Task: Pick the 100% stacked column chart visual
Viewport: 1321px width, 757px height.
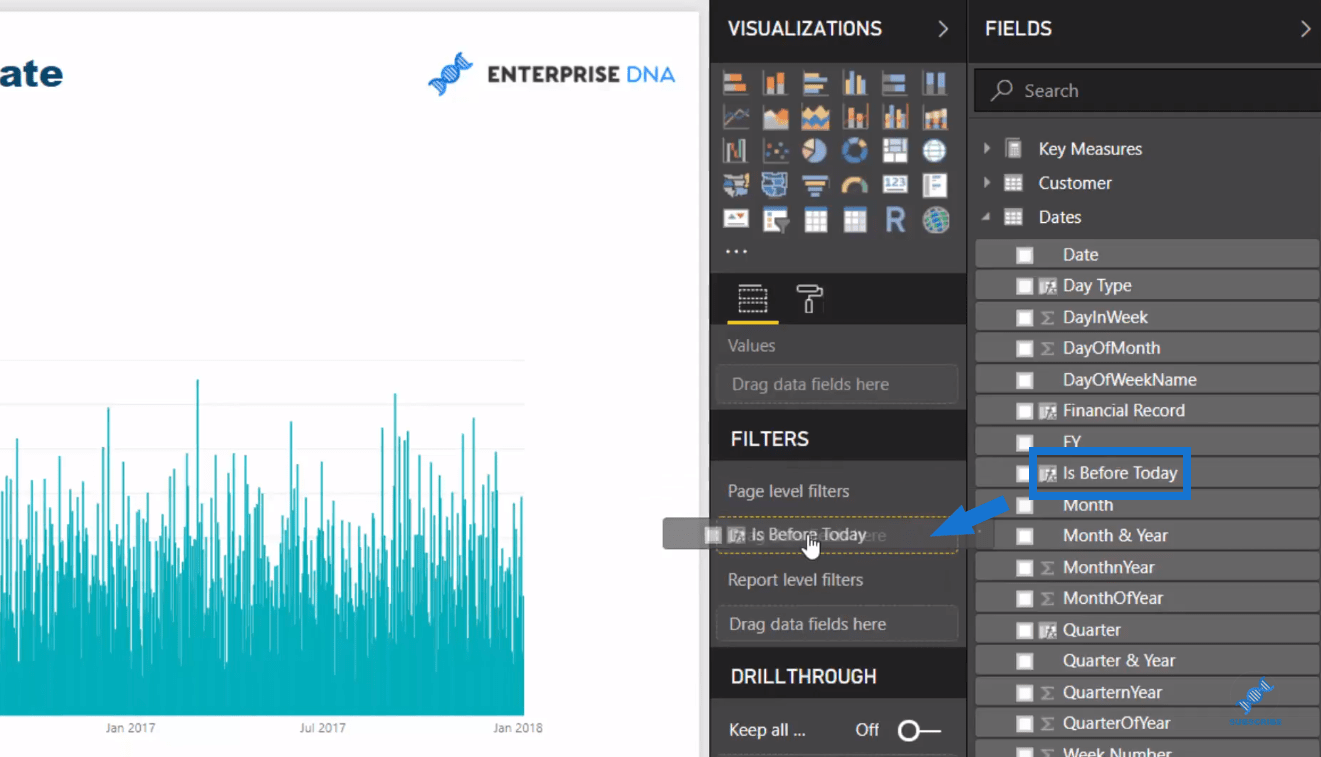Action: [x=935, y=83]
